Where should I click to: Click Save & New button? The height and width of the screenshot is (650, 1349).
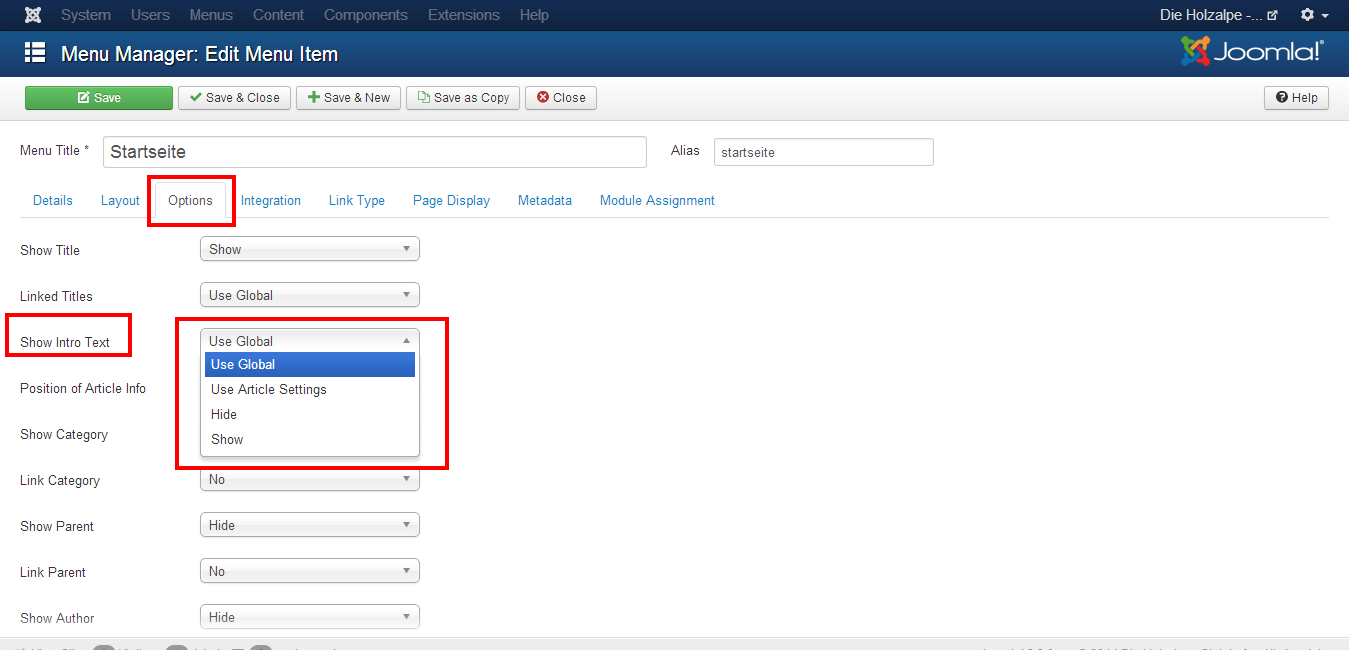pos(348,97)
